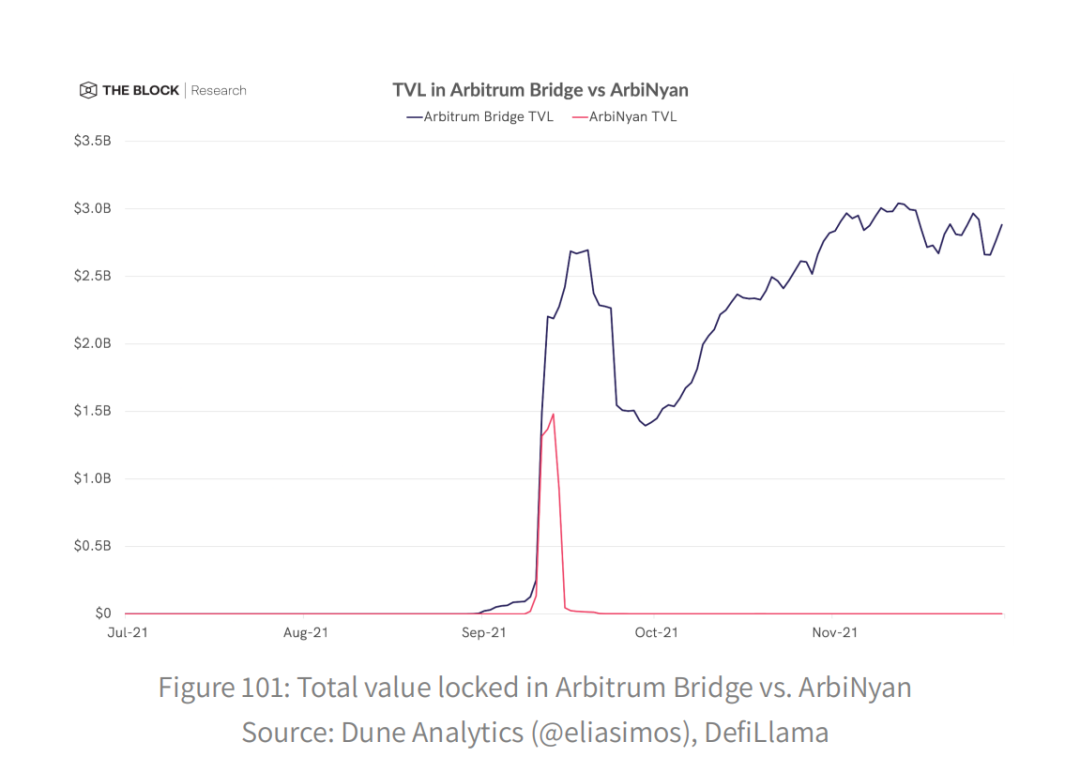Click the Research label next to logo
This screenshot has width=1080, height=772.
tap(218, 90)
